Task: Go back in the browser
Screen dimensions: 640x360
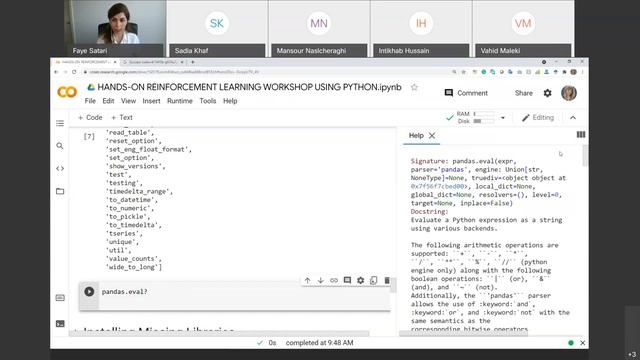Action: coord(56,72)
